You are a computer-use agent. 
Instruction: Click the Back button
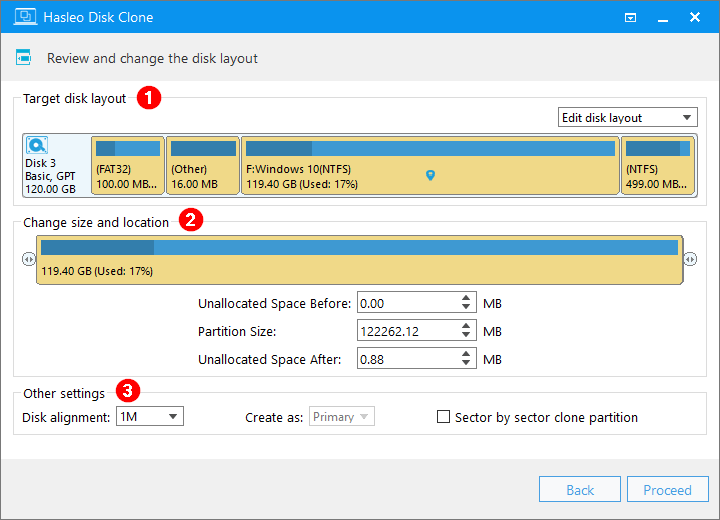point(579,489)
